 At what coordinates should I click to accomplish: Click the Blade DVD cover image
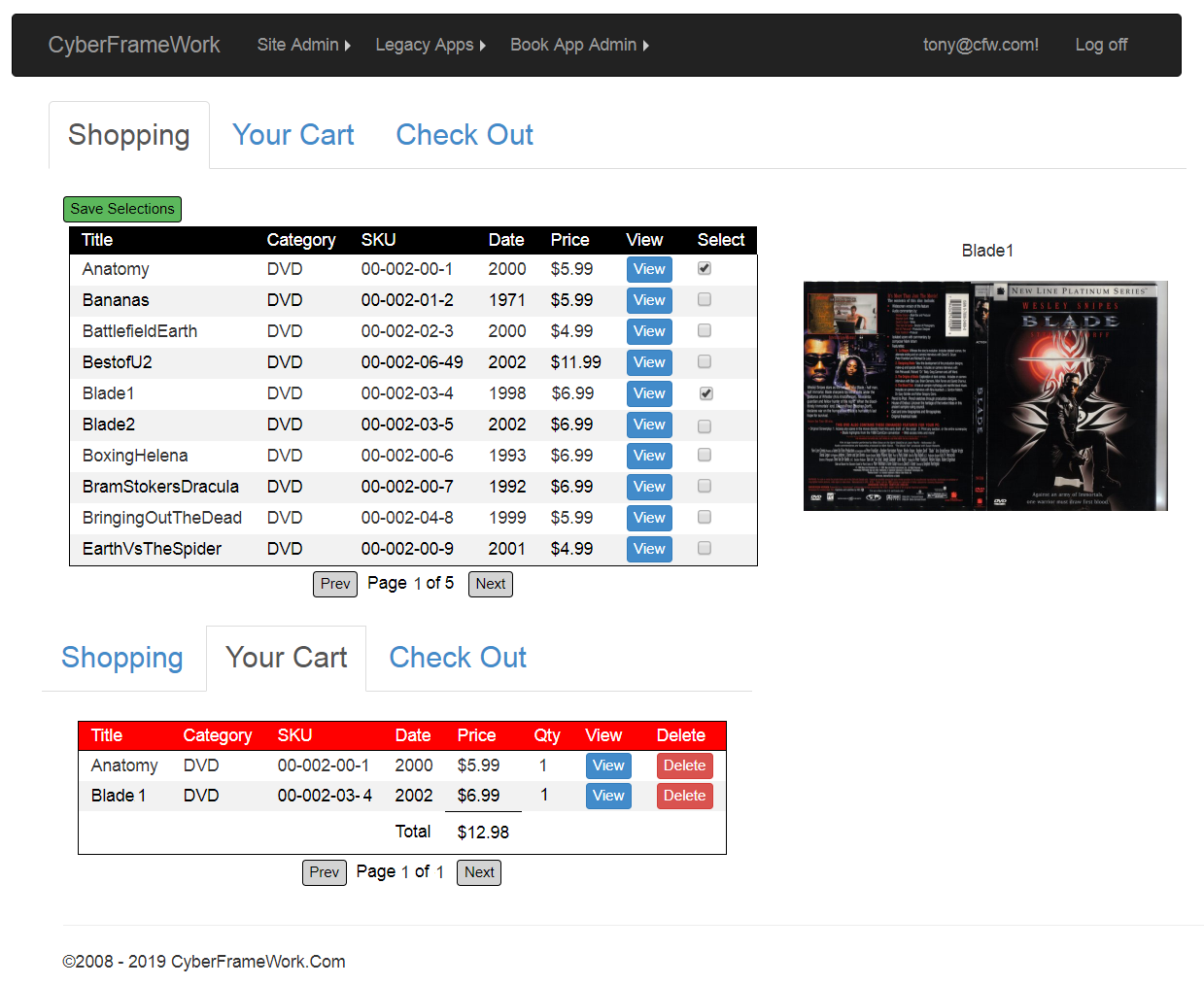tap(985, 396)
